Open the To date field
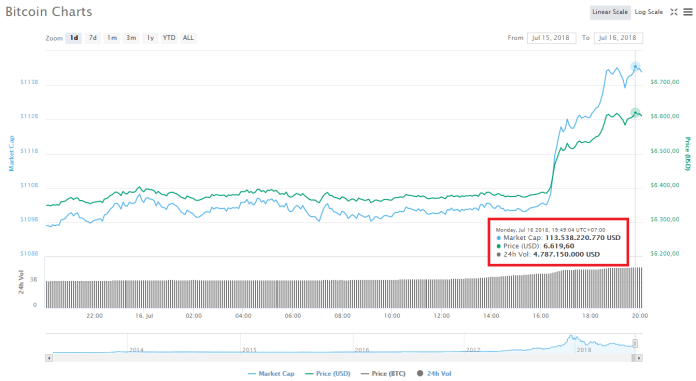Screen dimensions: 696x381 point(618,38)
